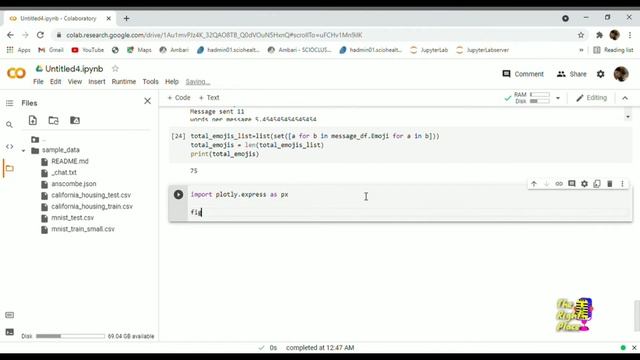Open a new browser tab

tap(127, 18)
